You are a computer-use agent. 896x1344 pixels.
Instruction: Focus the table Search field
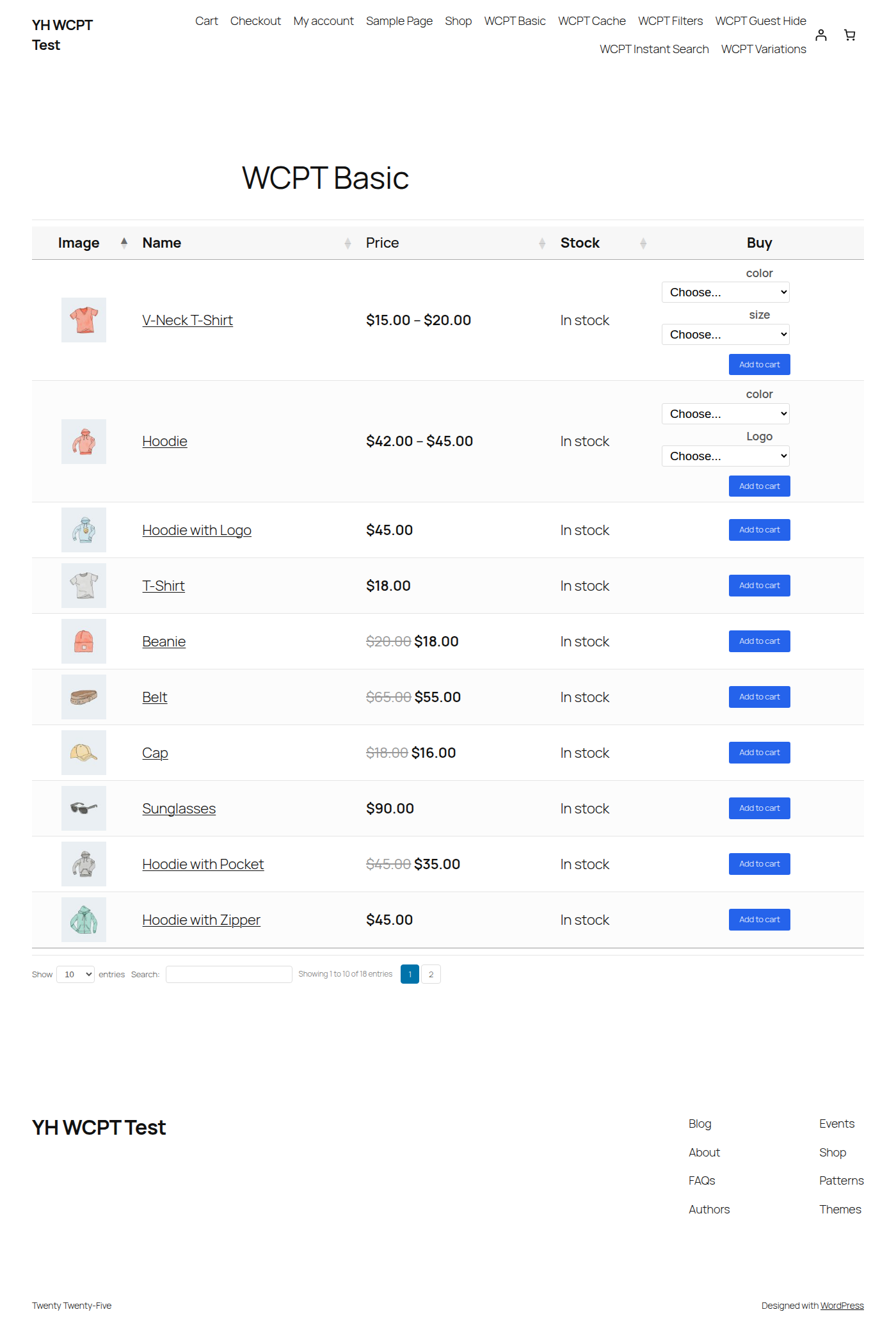pyautogui.click(x=229, y=974)
